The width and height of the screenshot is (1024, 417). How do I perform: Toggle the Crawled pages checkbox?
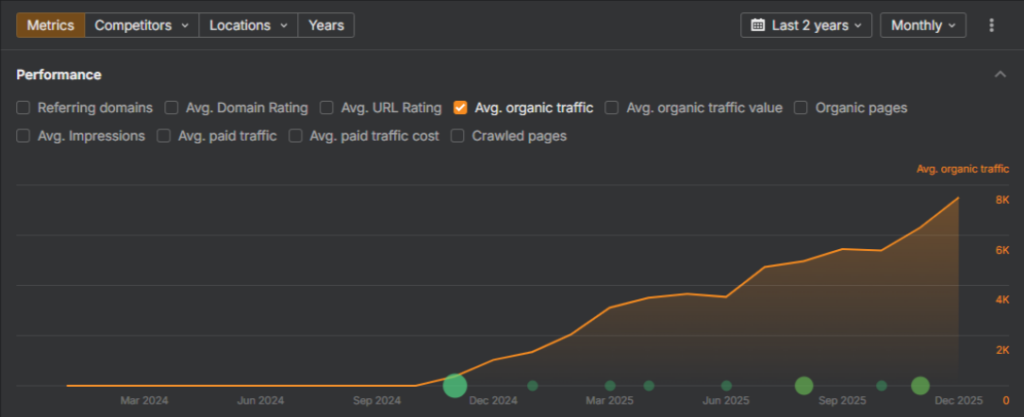pos(457,135)
